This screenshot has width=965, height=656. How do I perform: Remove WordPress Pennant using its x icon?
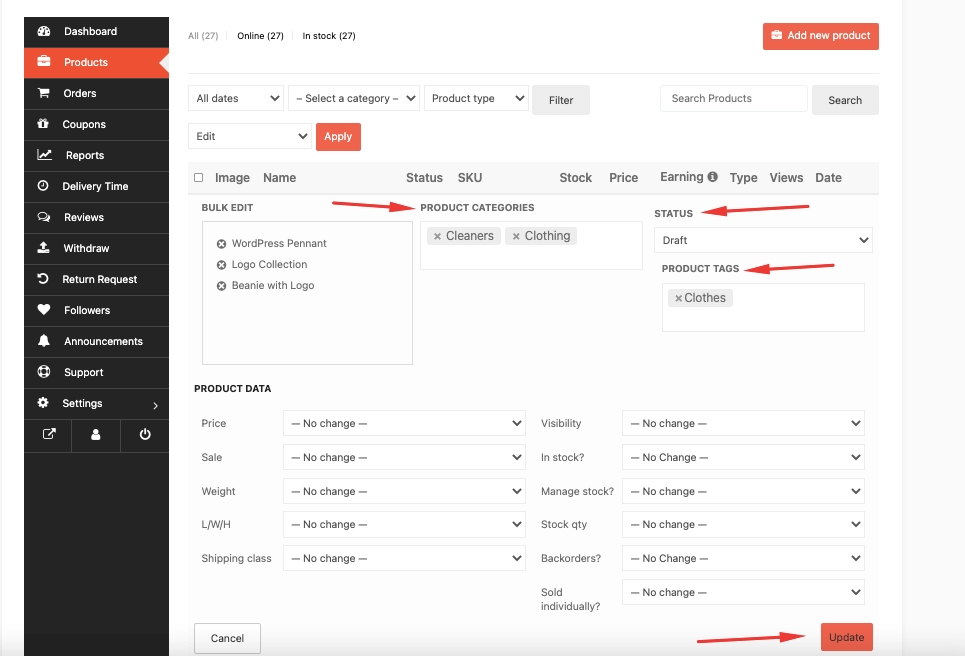point(221,243)
